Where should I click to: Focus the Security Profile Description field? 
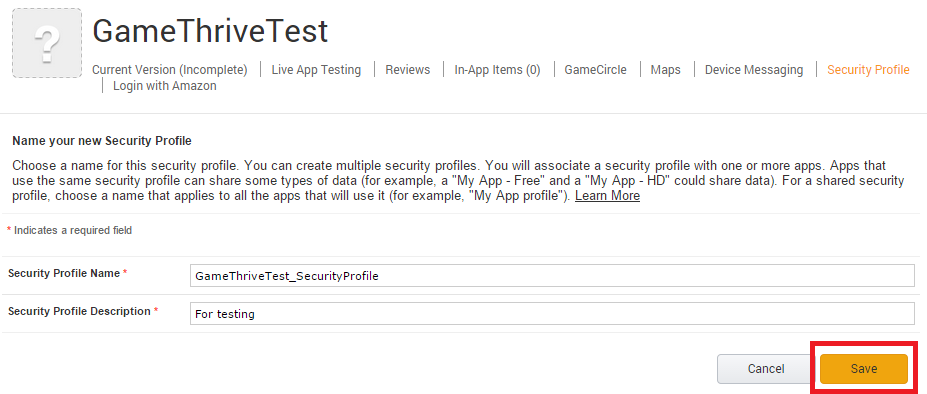click(x=552, y=314)
